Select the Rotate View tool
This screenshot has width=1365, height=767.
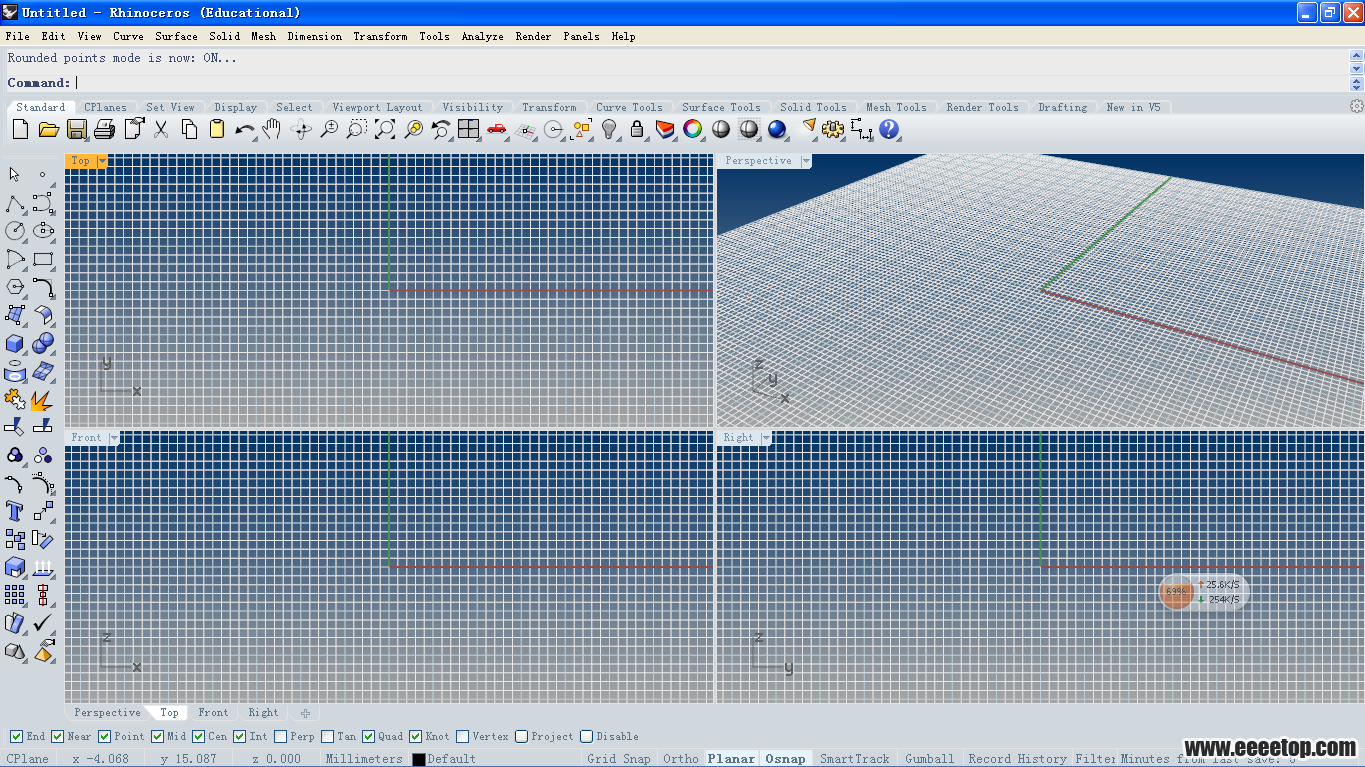[x=301, y=129]
